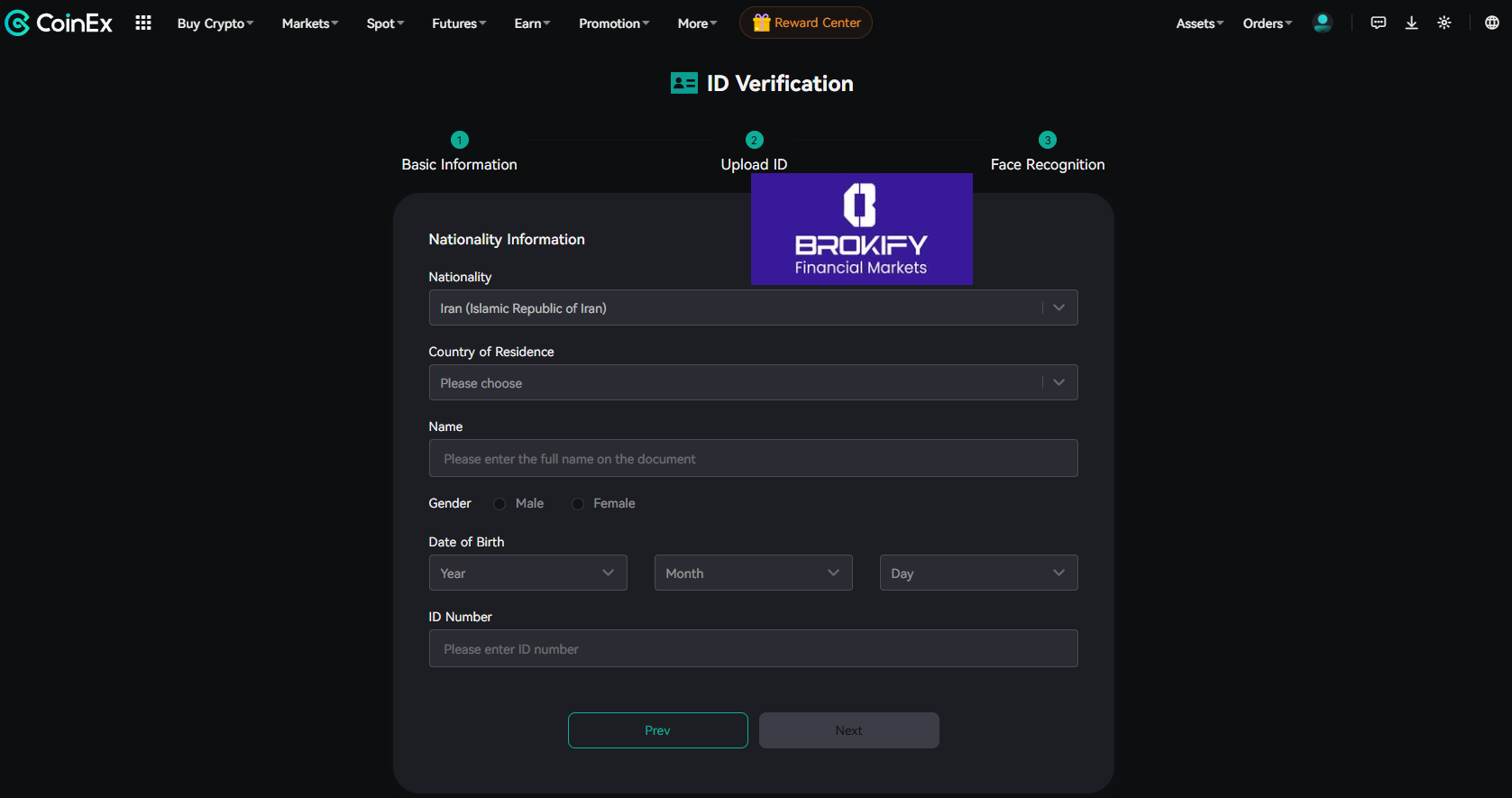Click the CoinEx logo
The height and width of the screenshot is (798, 1512).
click(60, 23)
